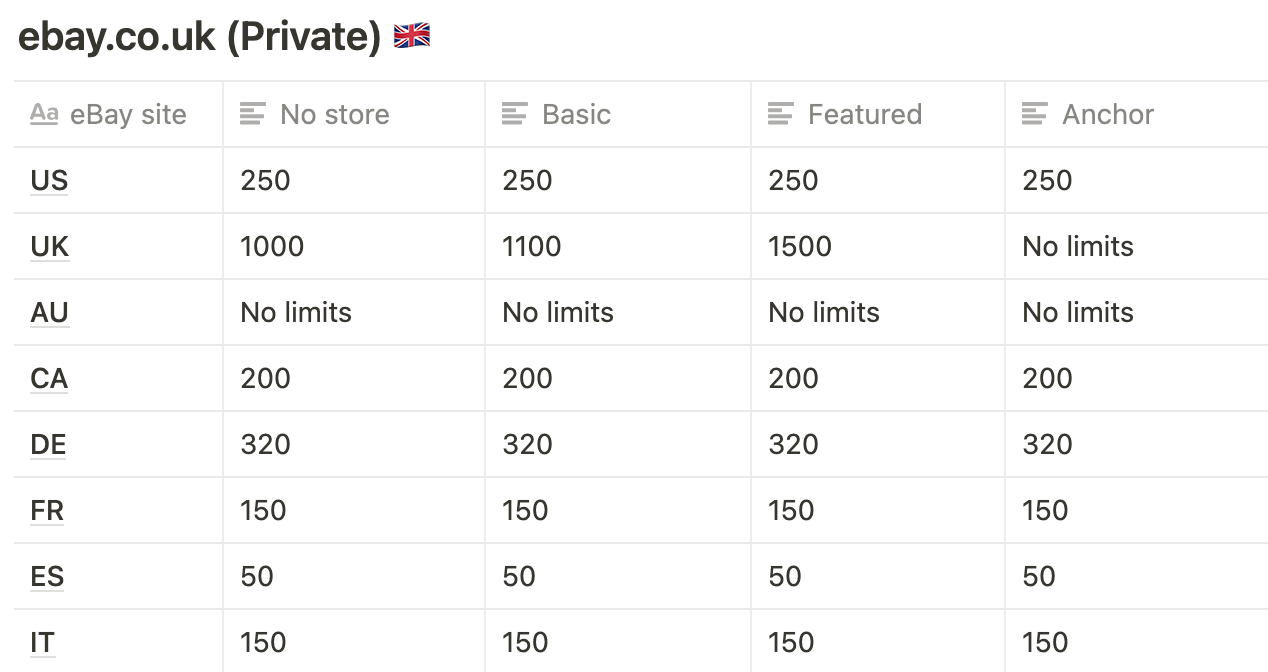1268x672 pixels.
Task: Open the eBay site column header menu
Action: point(118,114)
